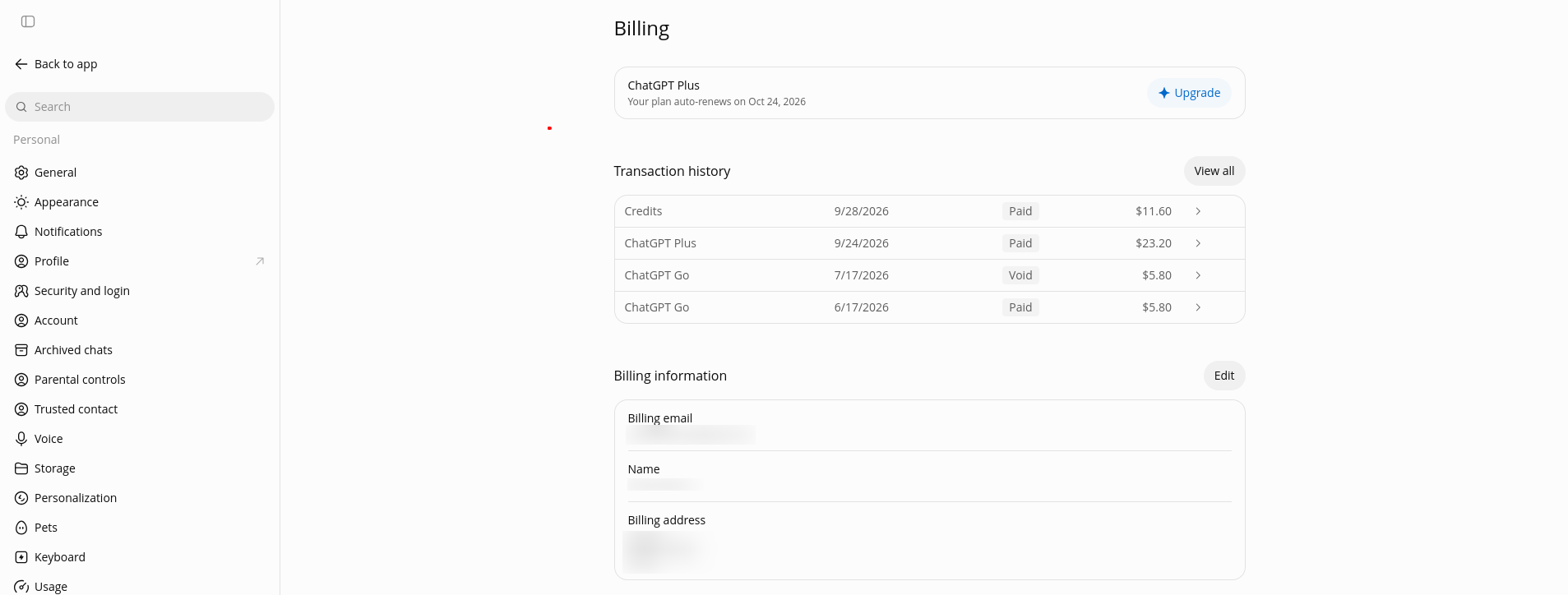
Task: Toggle the sidebar collapse icon
Action: pos(28,21)
